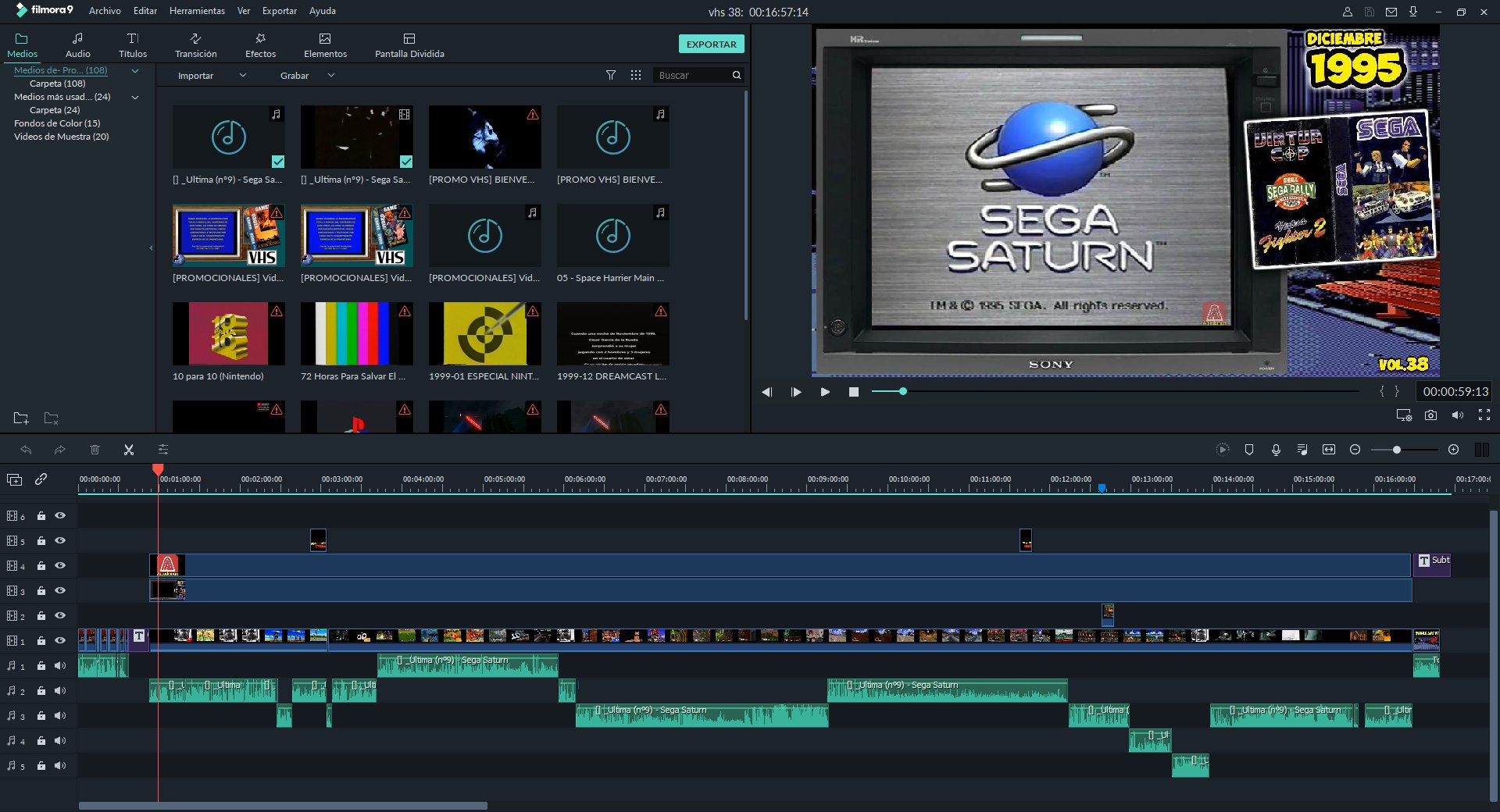1500x812 pixels.
Task: Click the render preview icon
Action: (1223, 450)
